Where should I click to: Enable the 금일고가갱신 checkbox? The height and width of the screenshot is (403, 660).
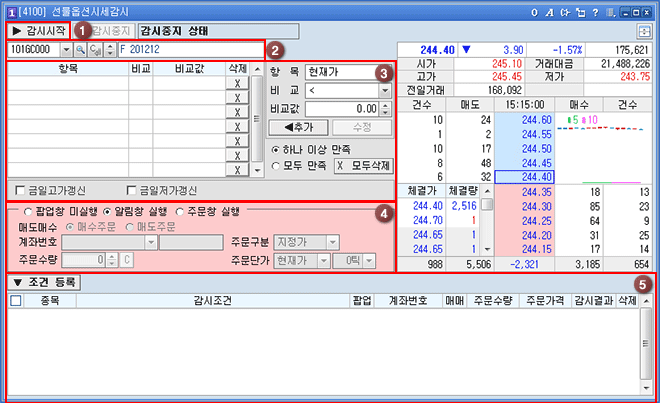[22, 190]
